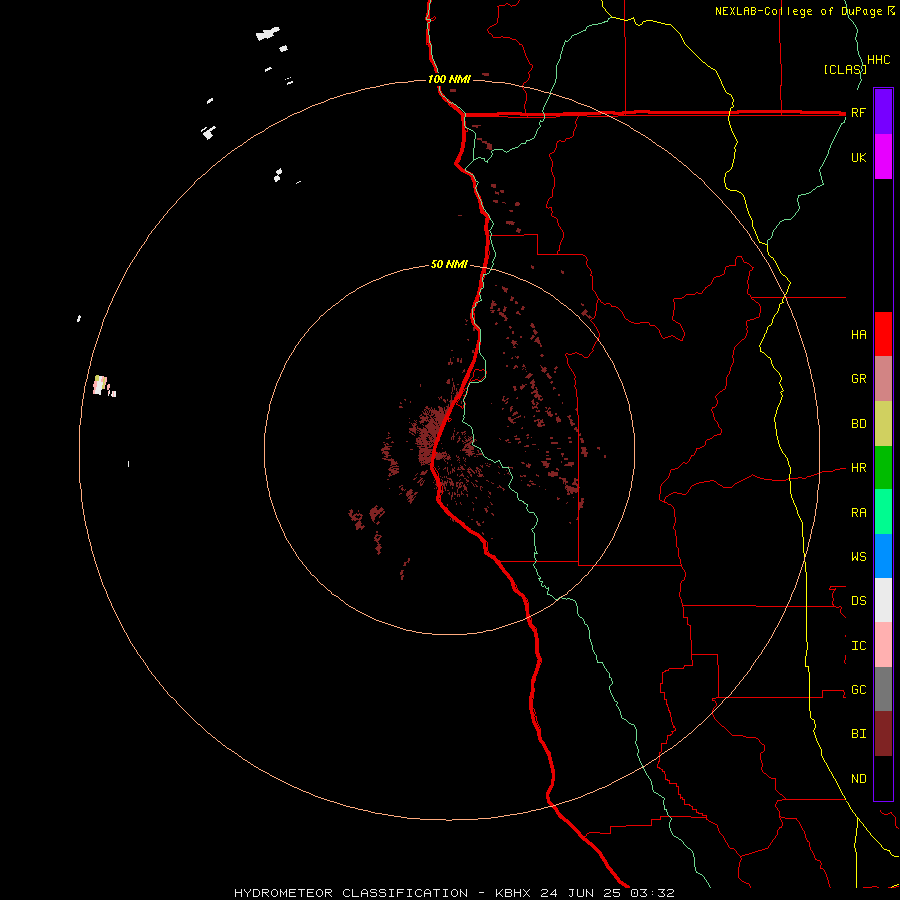Click the BD legend label
900x900 pixels.
859,424
